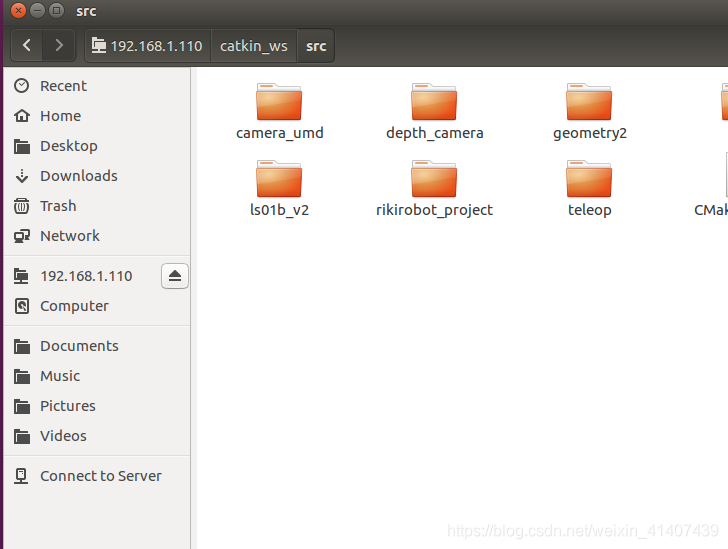The height and width of the screenshot is (549, 728).
Task: Go back with the left arrow button
Action: click(26, 46)
